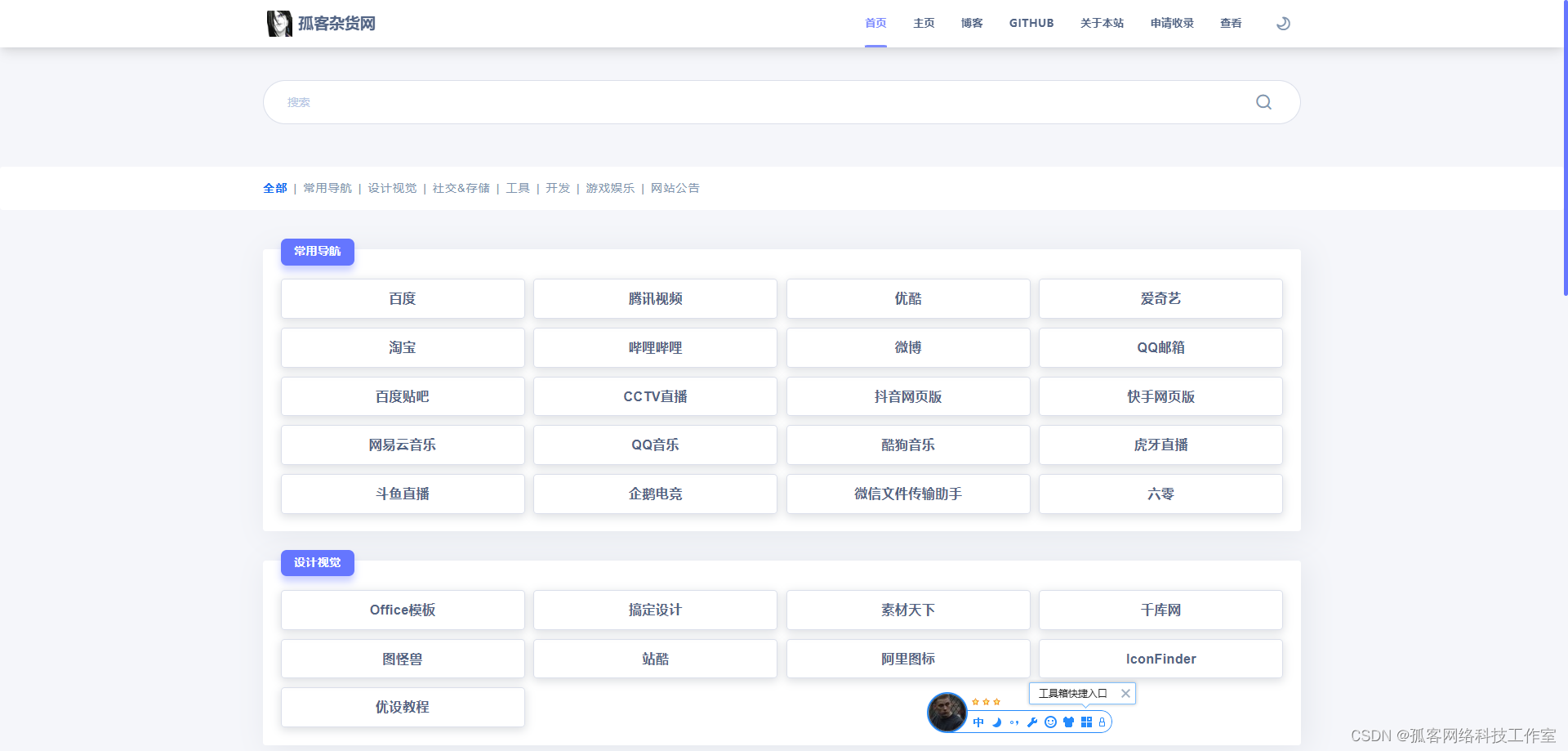Open the QQ音乐 link card
The width and height of the screenshot is (1568, 751).
pyautogui.click(x=655, y=445)
